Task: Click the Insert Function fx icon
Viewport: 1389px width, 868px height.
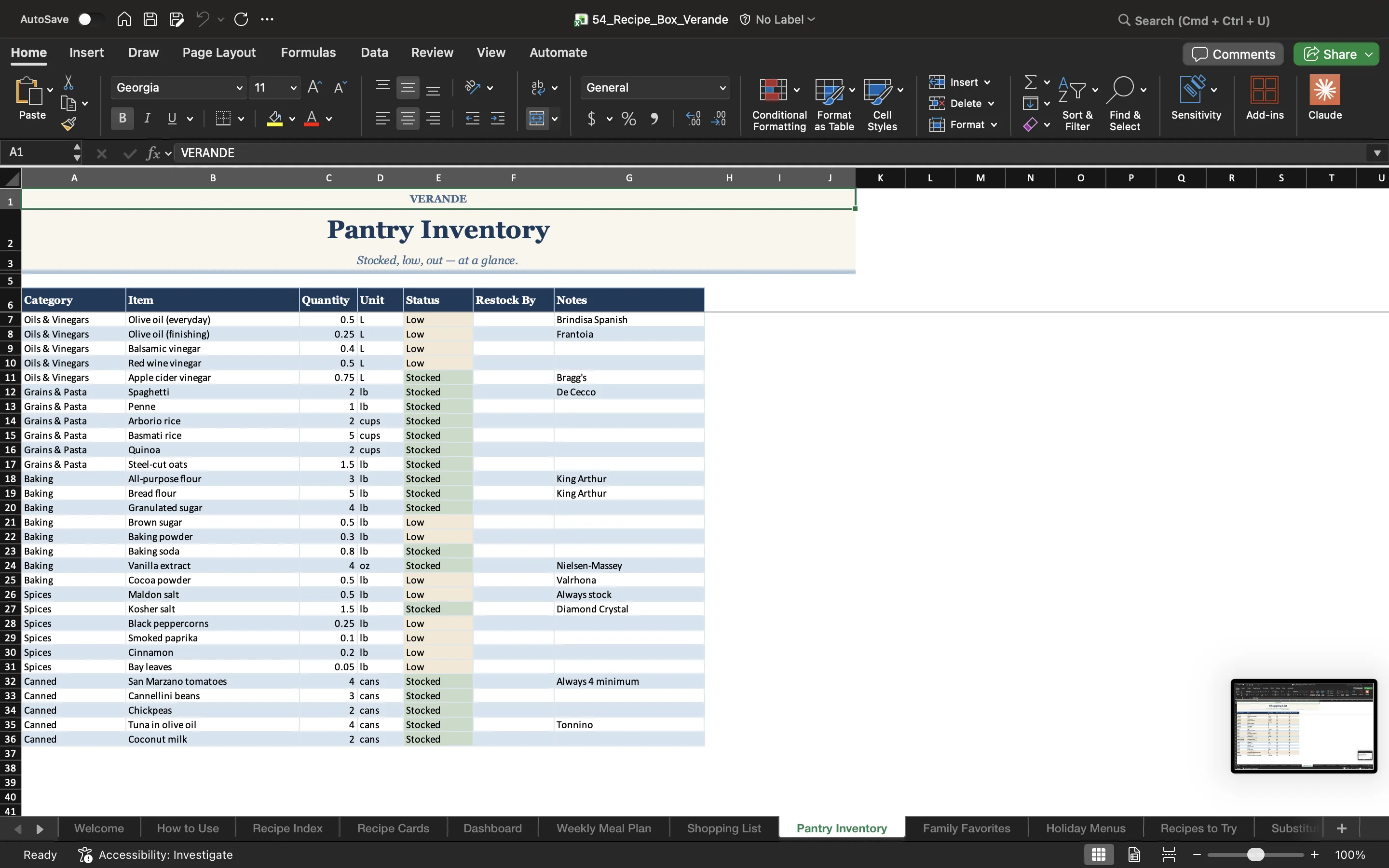Action: [153, 153]
